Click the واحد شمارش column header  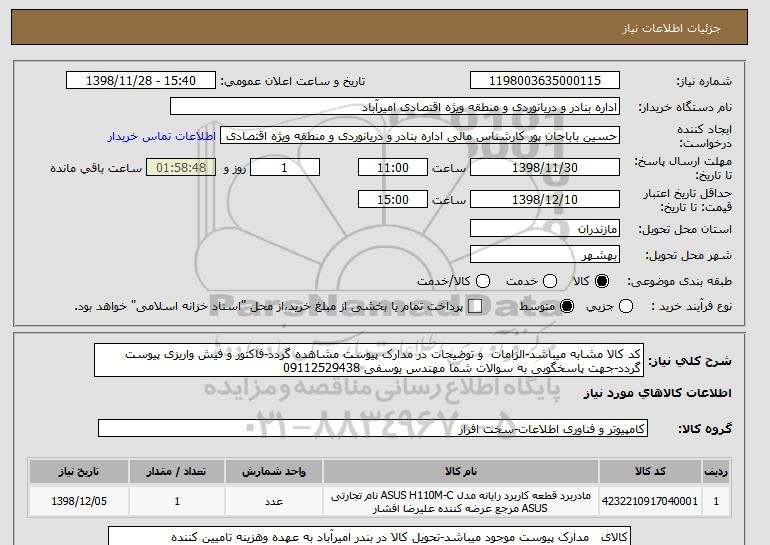274,471
